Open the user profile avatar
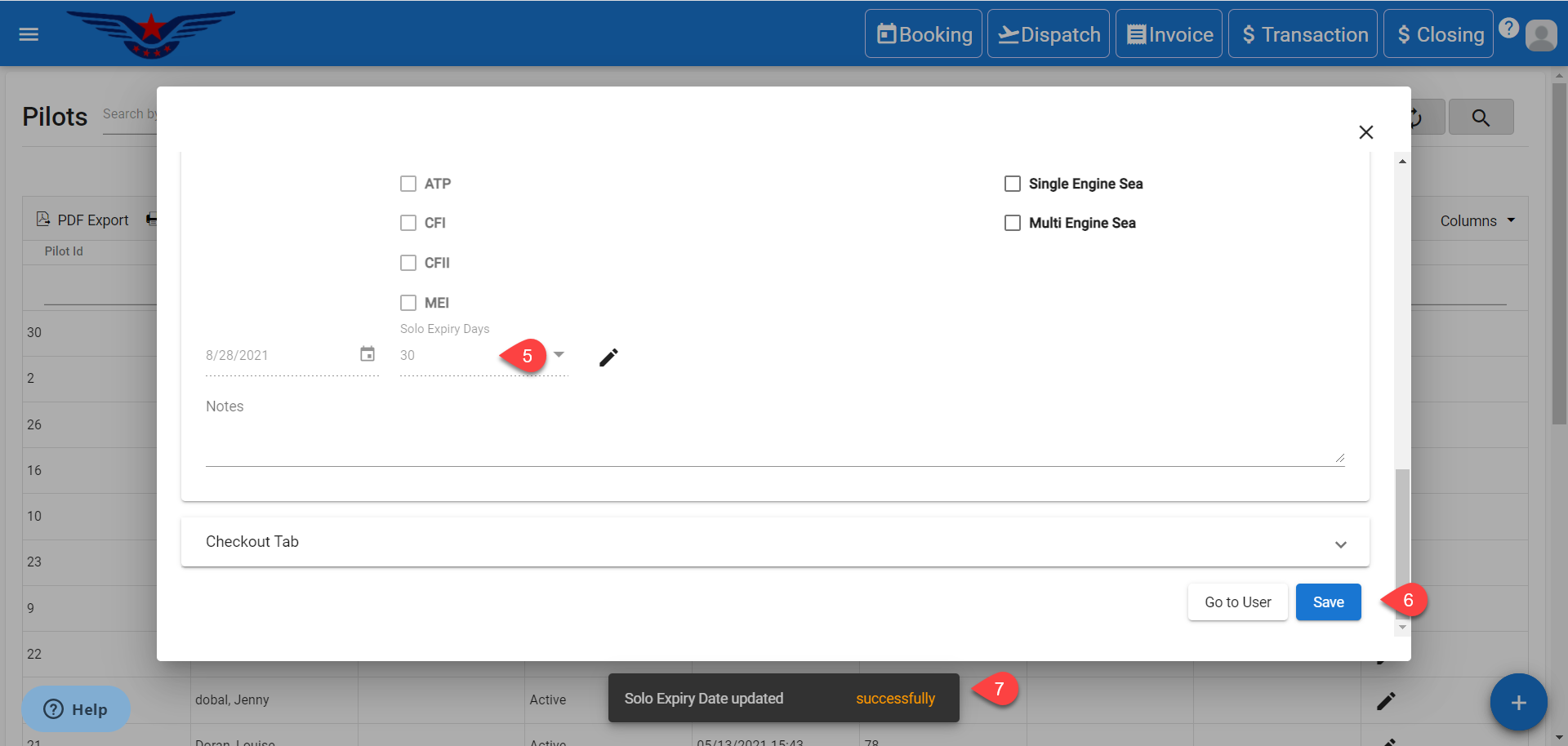 tap(1540, 35)
